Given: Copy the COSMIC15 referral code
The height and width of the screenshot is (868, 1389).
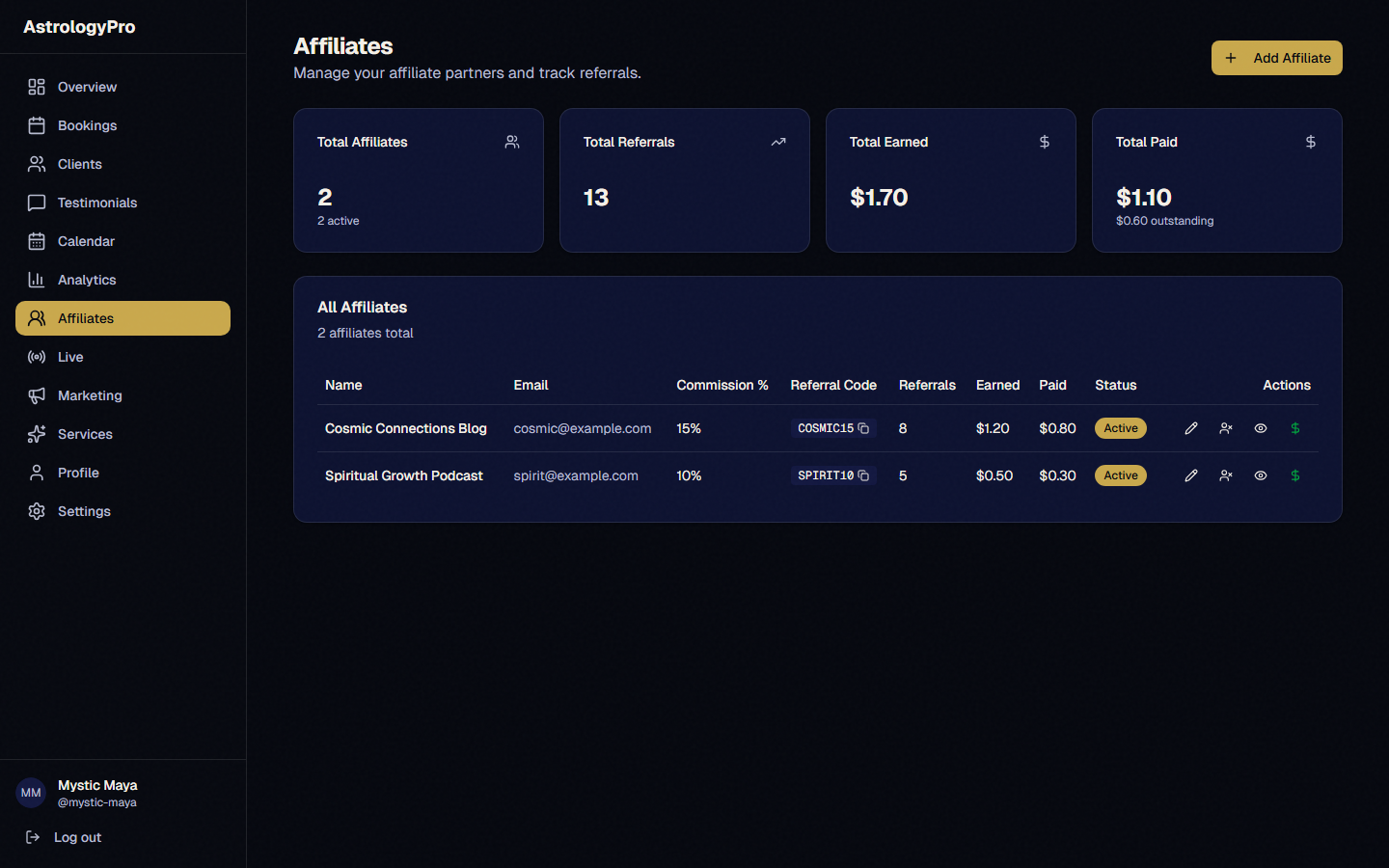Looking at the screenshot, I should 863,428.
